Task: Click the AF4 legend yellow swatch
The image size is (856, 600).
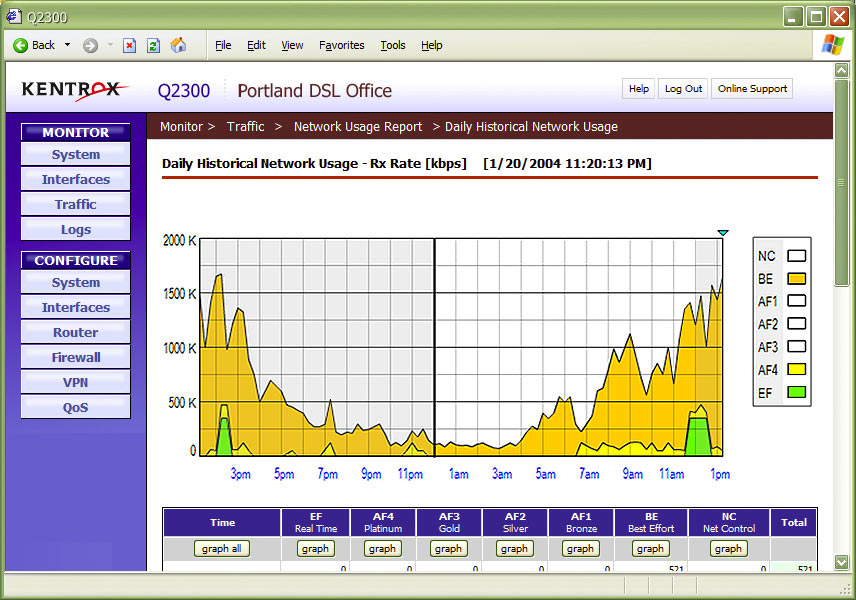Action: click(x=796, y=370)
